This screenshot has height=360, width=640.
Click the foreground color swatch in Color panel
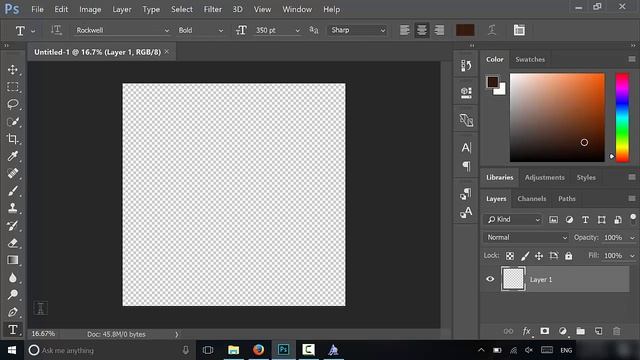[492, 82]
